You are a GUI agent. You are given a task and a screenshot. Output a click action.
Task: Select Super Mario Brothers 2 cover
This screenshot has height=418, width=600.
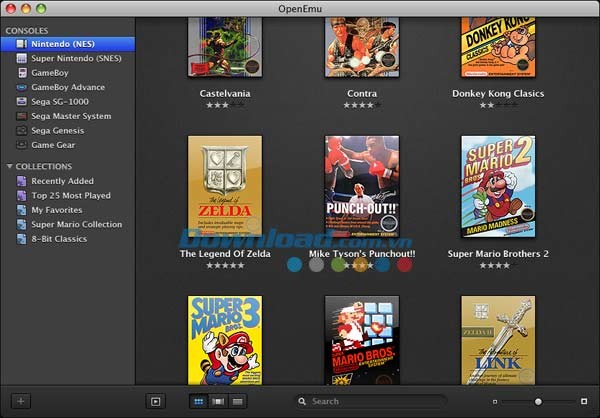[498, 186]
